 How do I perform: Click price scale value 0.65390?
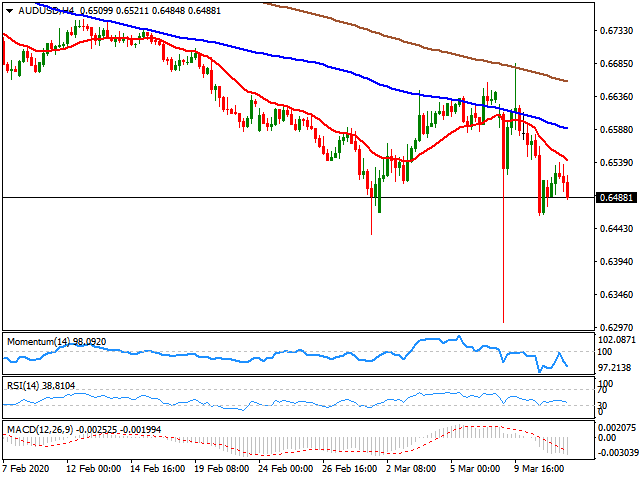pos(616,163)
